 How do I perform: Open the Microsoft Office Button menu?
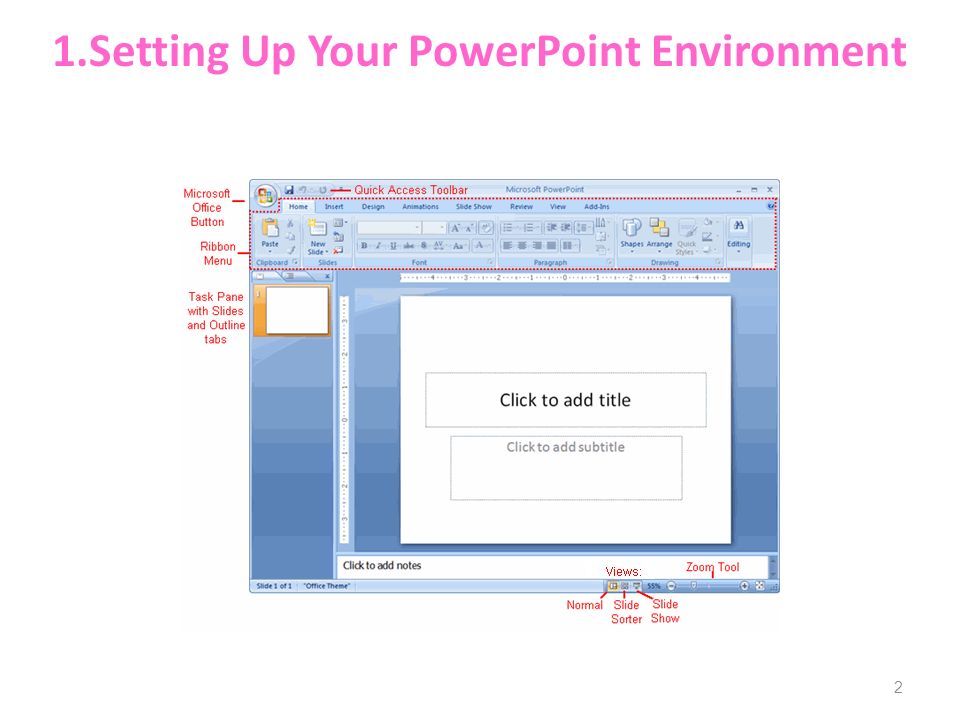266,195
